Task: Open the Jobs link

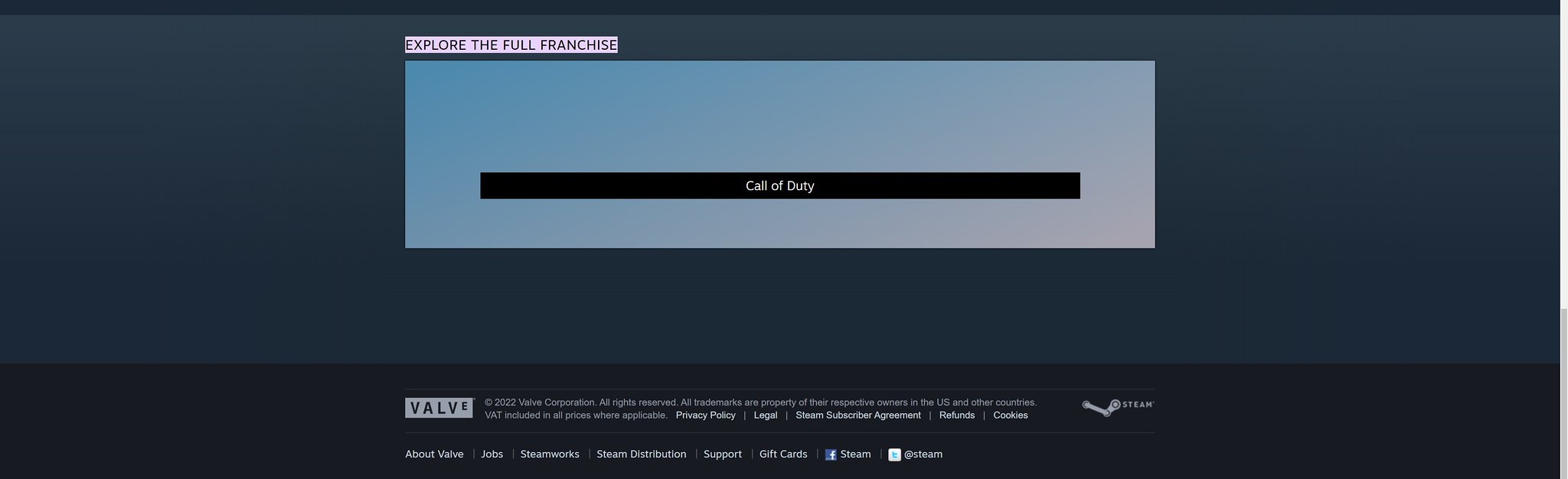Action: pyautogui.click(x=492, y=454)
